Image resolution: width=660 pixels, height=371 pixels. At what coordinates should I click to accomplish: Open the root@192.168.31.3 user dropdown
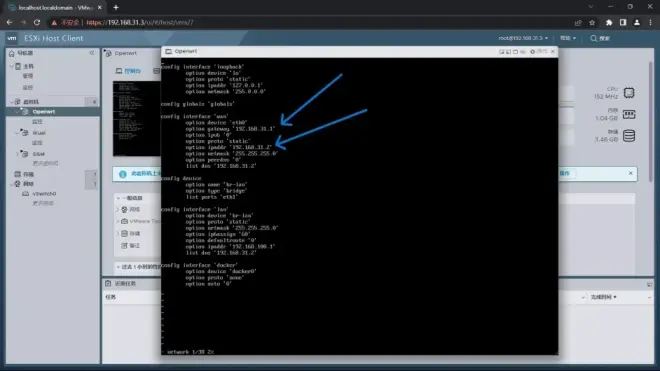[x=523, y=38]
